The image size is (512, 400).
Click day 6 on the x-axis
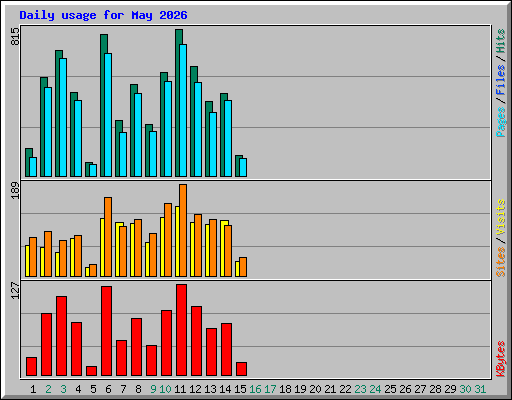click(x=108, y=389)
